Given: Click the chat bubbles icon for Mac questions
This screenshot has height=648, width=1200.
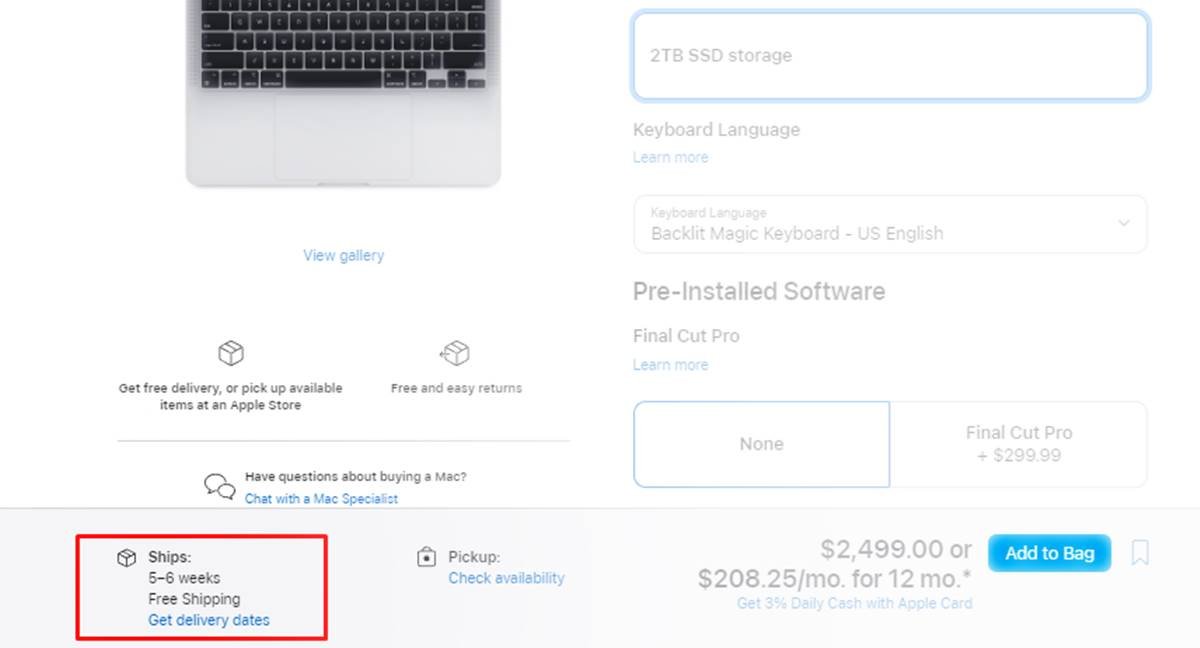Looking at the screenshot, I should pos(220,487).
